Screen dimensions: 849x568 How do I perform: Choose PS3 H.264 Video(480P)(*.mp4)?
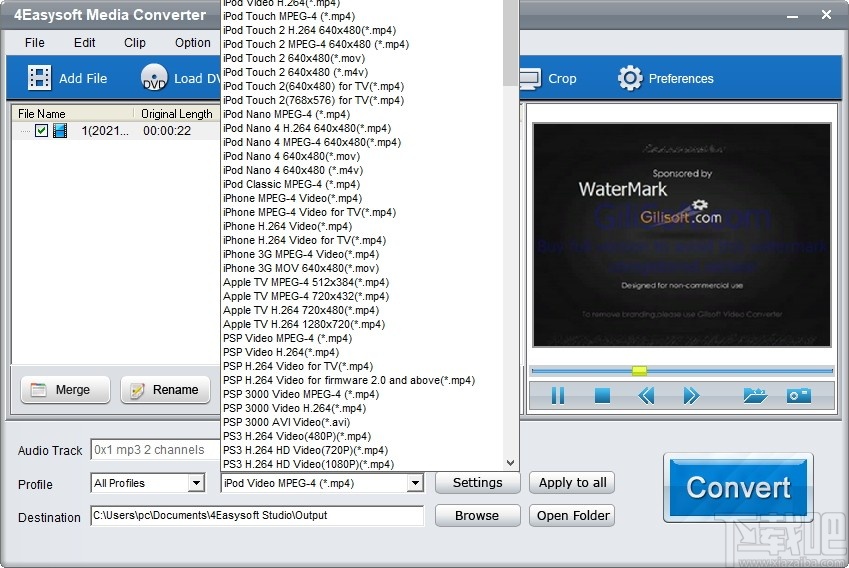click(297, 436)
